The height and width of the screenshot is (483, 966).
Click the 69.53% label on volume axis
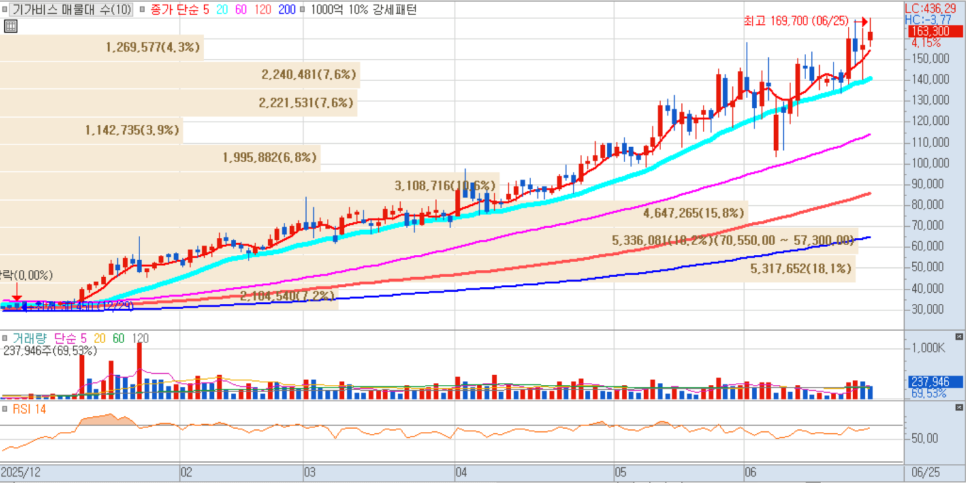point(928,393)
